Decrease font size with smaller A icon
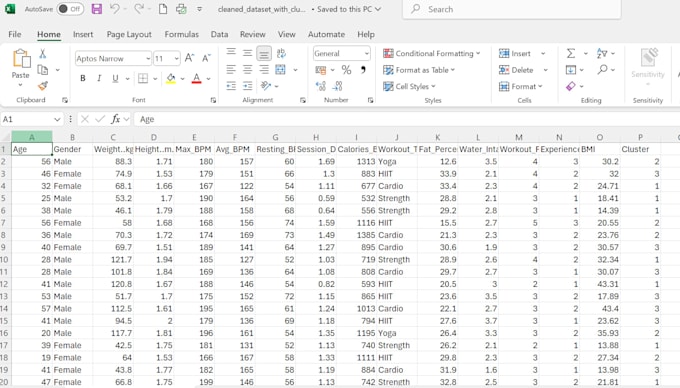The width and height of the screenshot is (680, 388). [x=206, y=58]
